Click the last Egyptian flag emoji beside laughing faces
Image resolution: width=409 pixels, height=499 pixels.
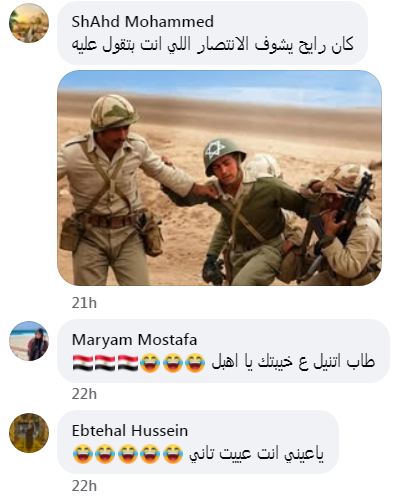(x=128, y=363)
